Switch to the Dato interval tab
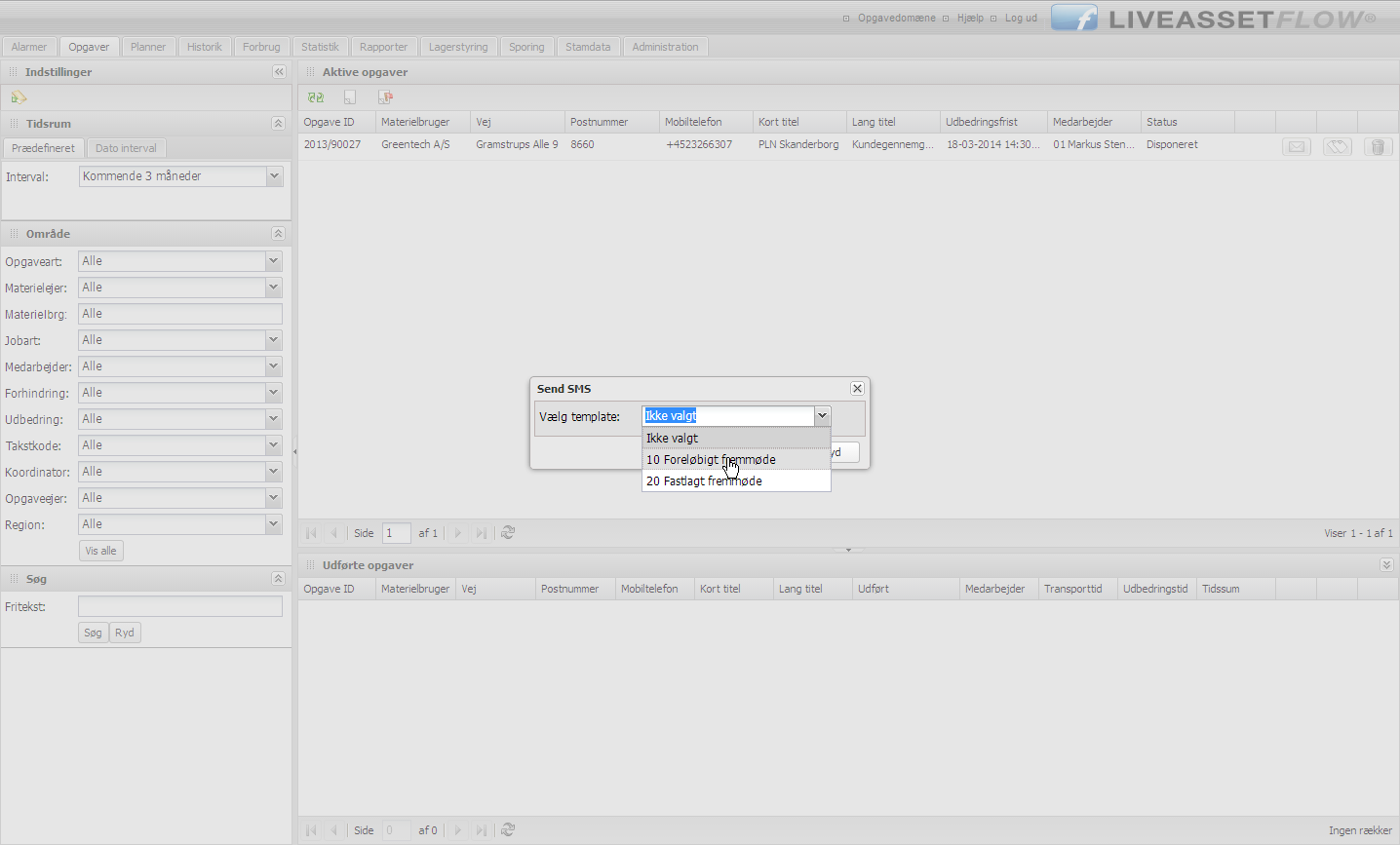Viewport: 1400px width, 845px height. pyautogui.click(x=126, y=148)
